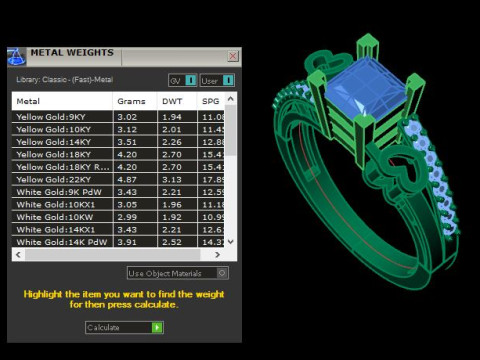This screenshot has width=480, height=360.
Task: Select the White Gold:9K PdW row
Action: click(x=118, y=192)
